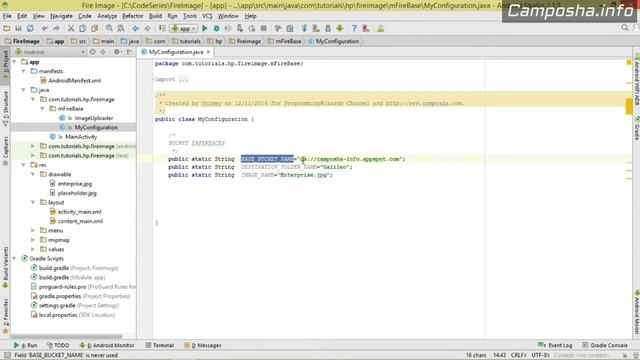
Task: Click the Undo arrow icon
Action: (x=44, y=28)
